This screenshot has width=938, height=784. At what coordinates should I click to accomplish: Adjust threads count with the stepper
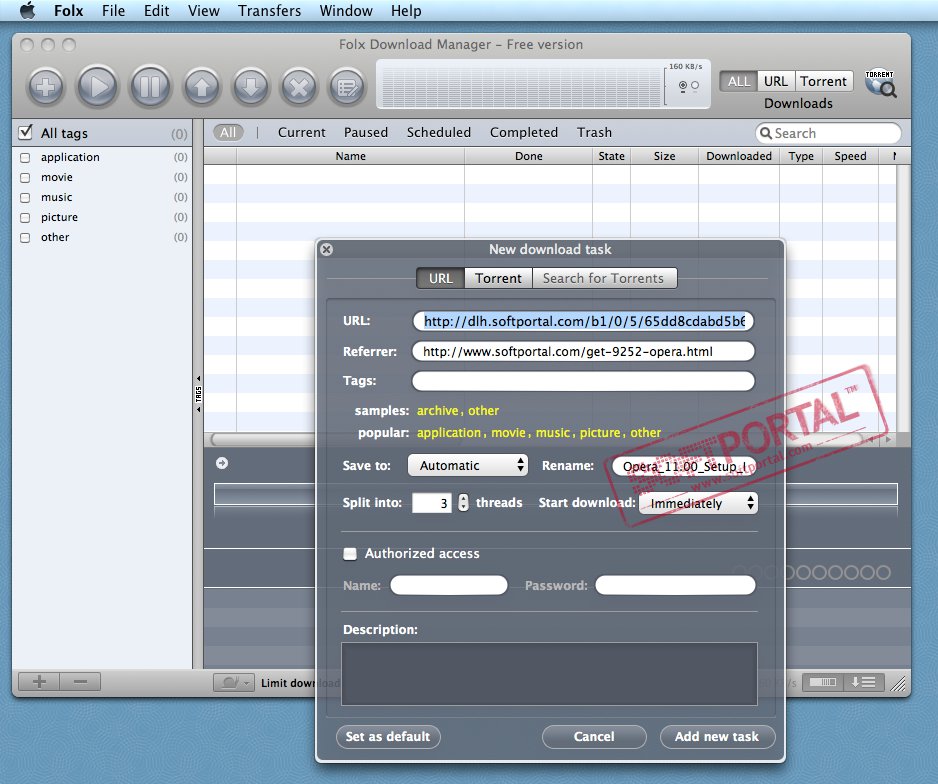tap(464, 502)
